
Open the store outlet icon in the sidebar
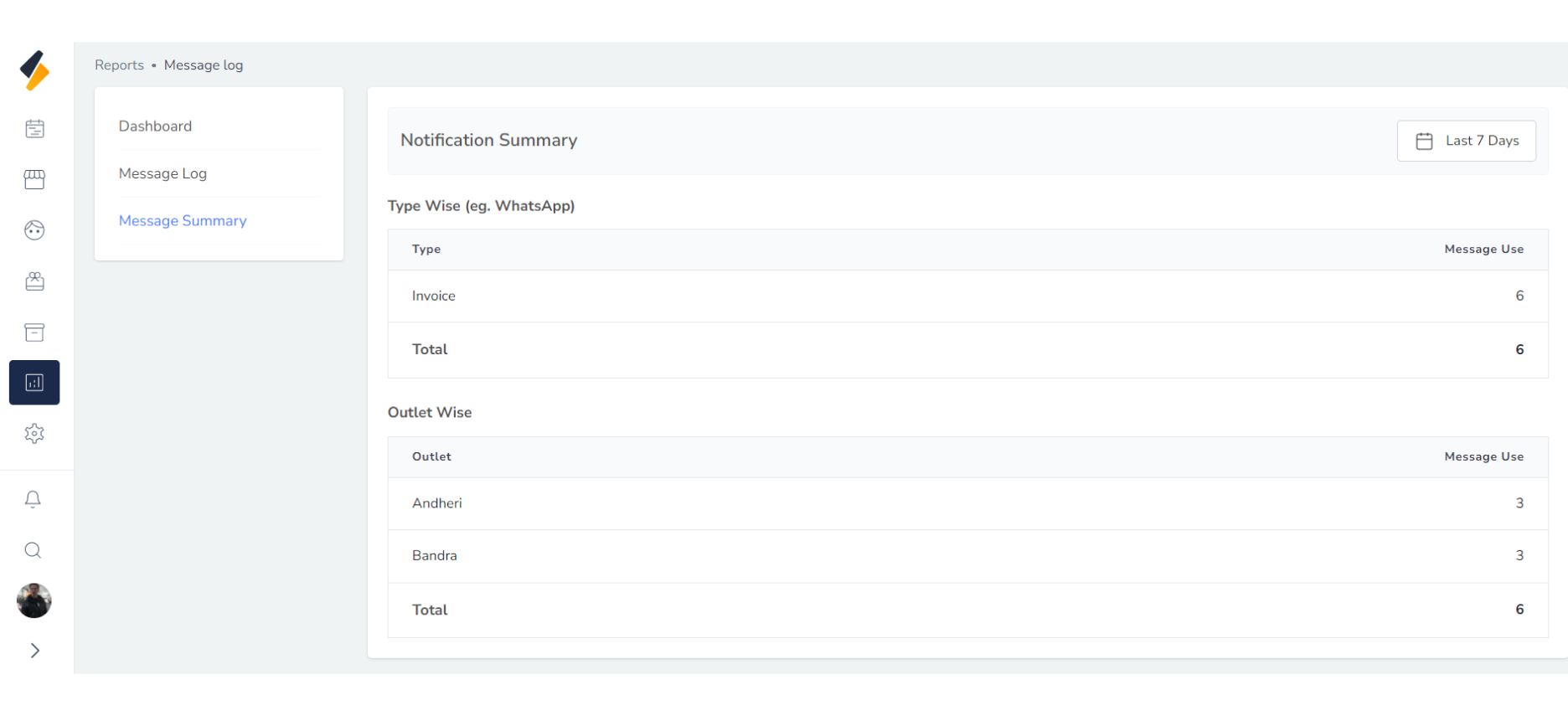click(x=34, y=180)
